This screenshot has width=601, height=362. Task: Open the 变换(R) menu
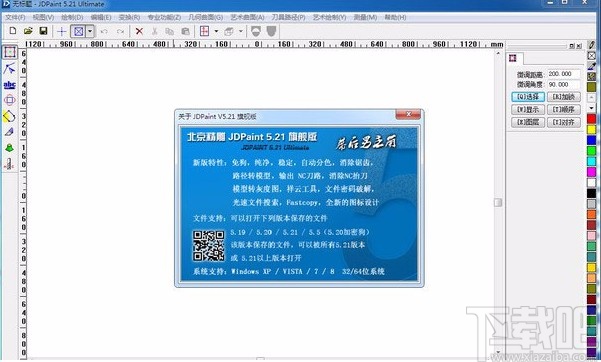[x=129, y=17]
